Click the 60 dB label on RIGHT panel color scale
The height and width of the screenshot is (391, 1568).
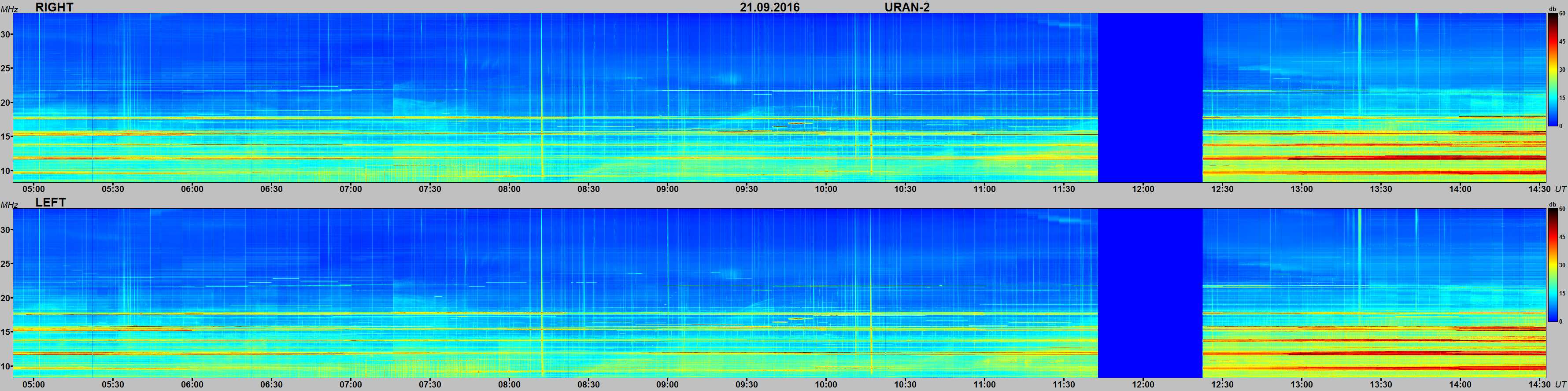tap(1562, 13)
